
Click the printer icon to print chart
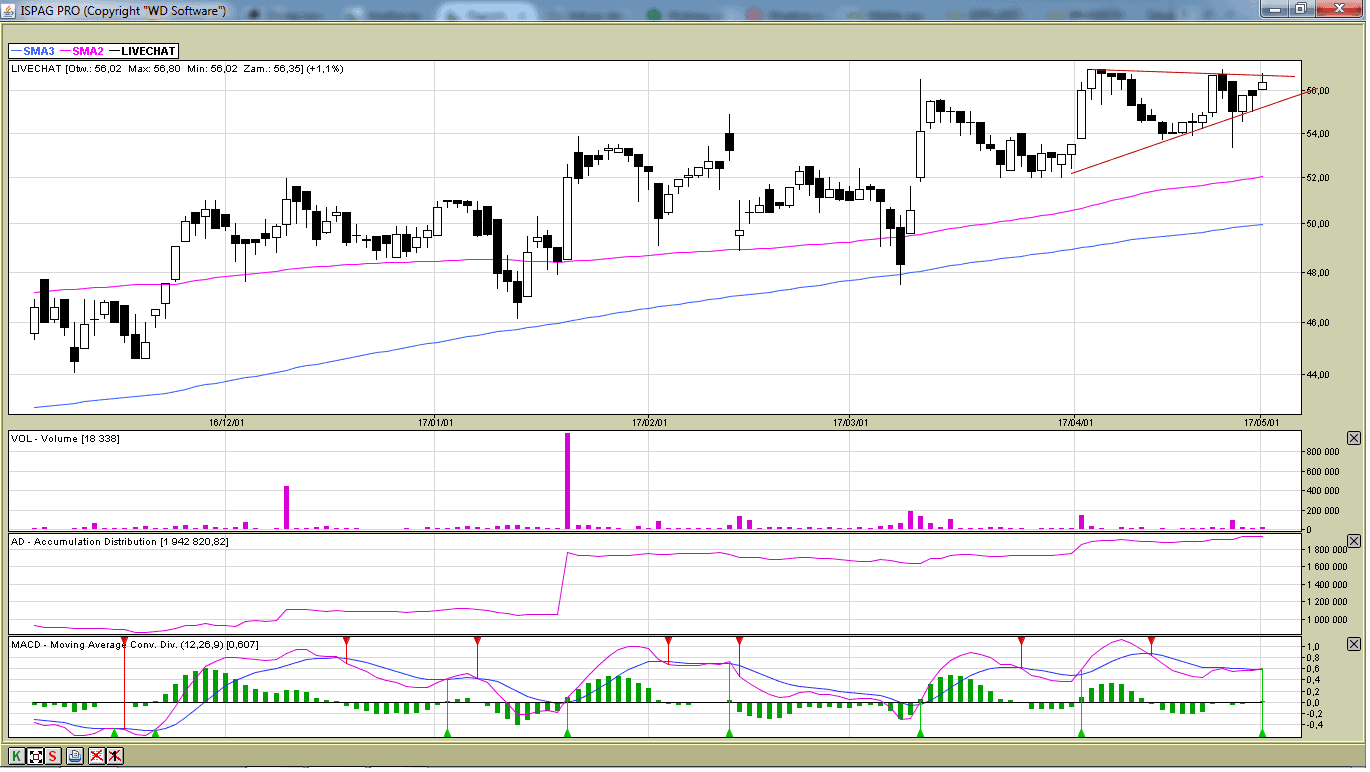75,756
